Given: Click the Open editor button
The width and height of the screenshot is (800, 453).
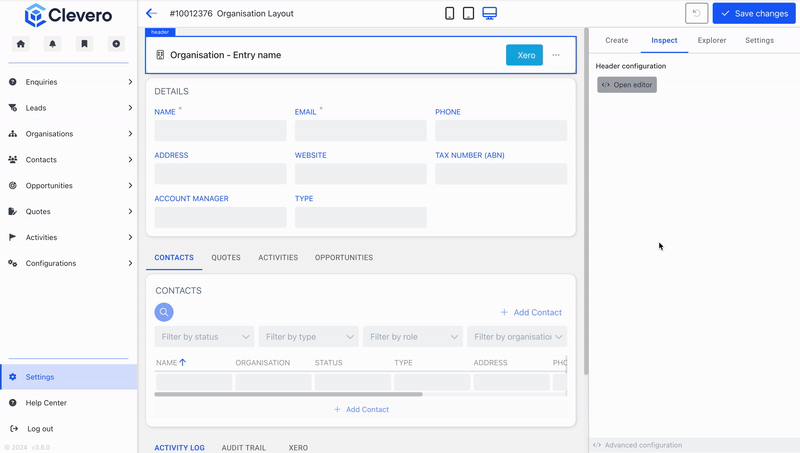Looking at the screenshot, I should 627,85.
